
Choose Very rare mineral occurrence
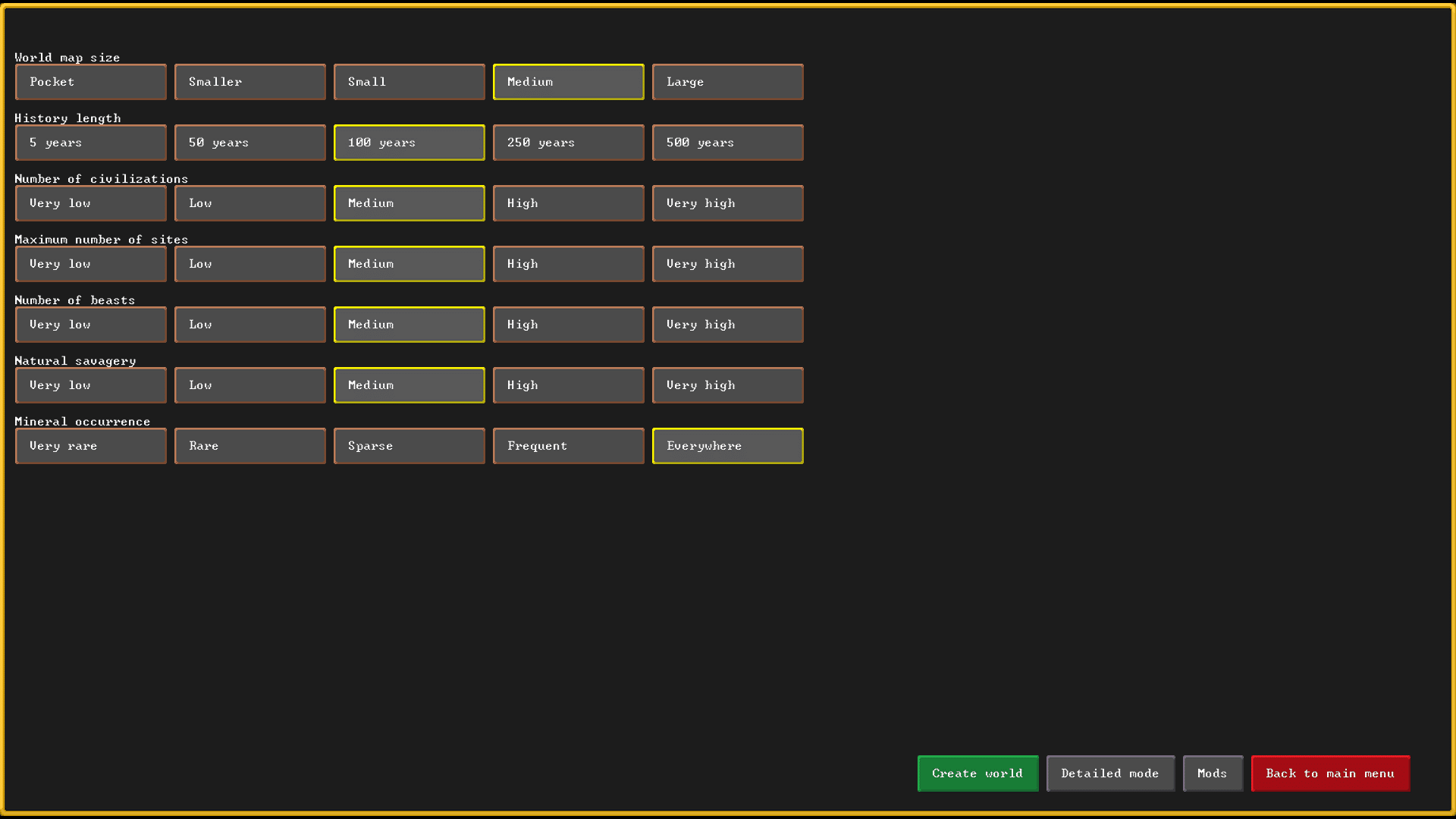click(91, 446)
